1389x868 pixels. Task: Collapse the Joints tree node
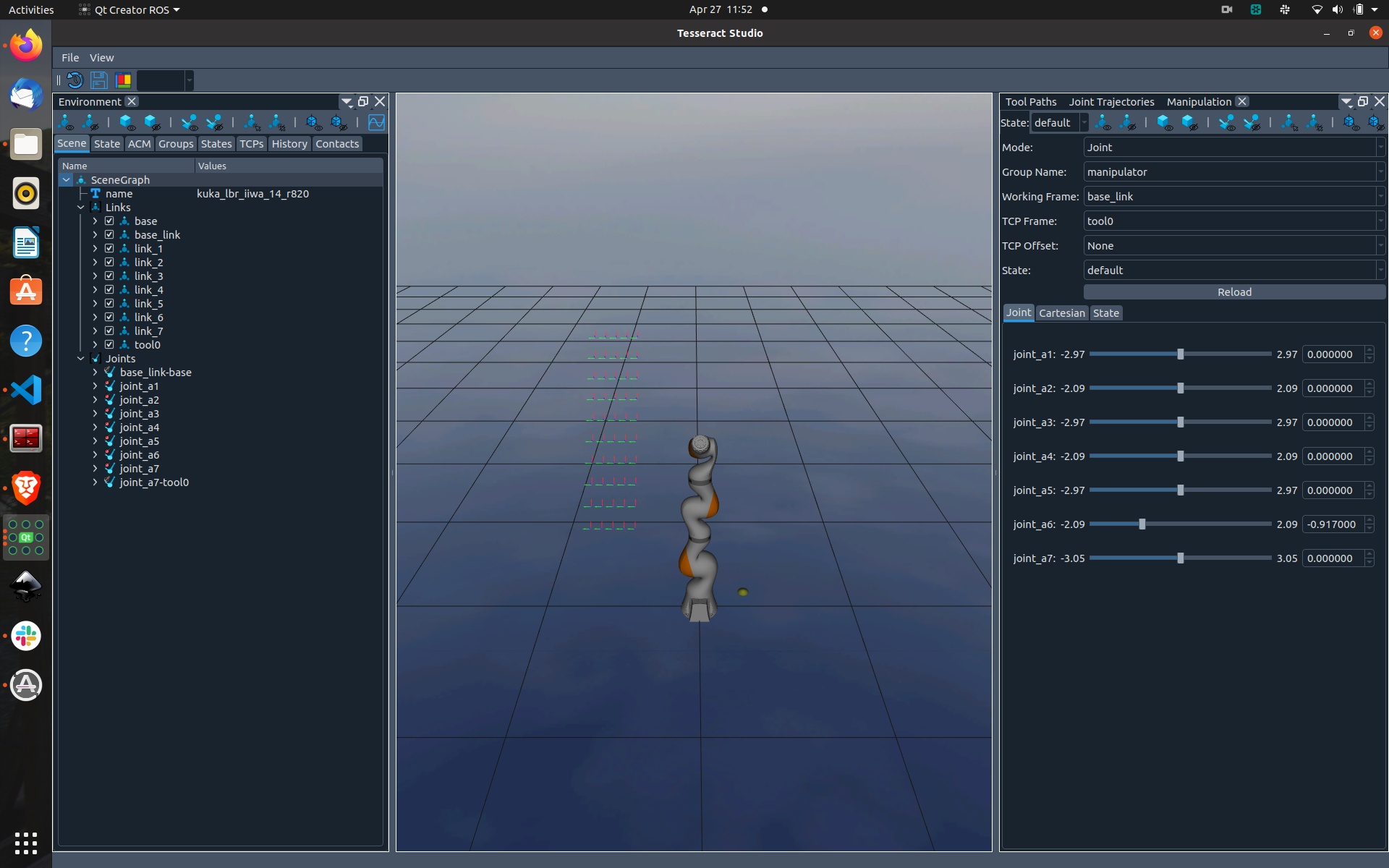click(81, 358)
